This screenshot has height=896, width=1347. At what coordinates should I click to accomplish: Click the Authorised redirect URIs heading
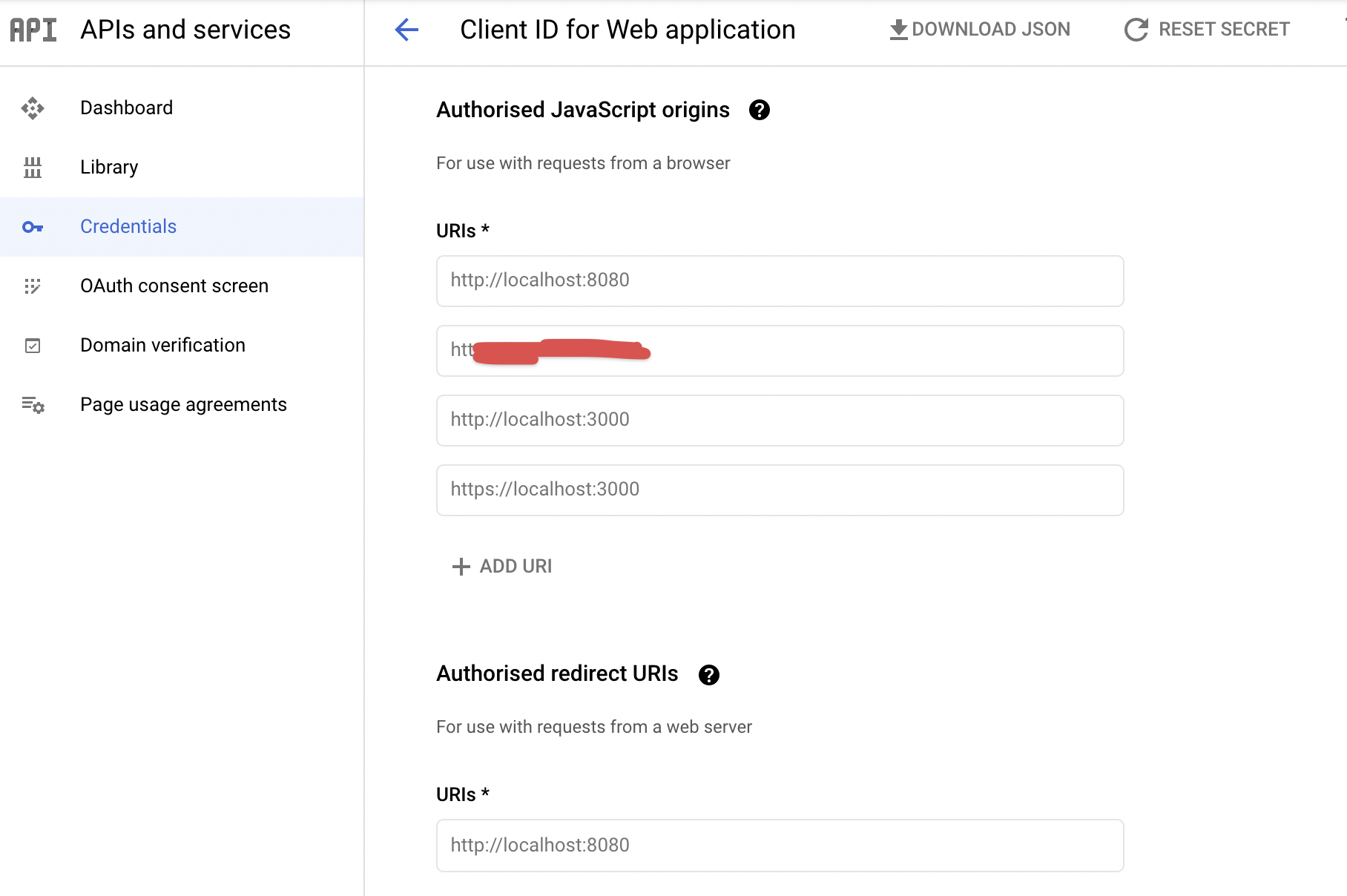tap(557, 673)
